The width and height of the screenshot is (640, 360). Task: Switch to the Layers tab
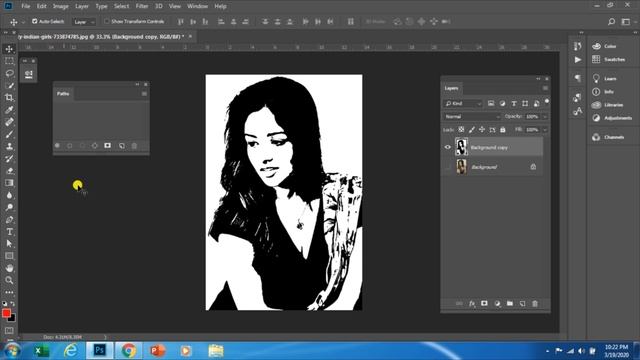[451, 88]
